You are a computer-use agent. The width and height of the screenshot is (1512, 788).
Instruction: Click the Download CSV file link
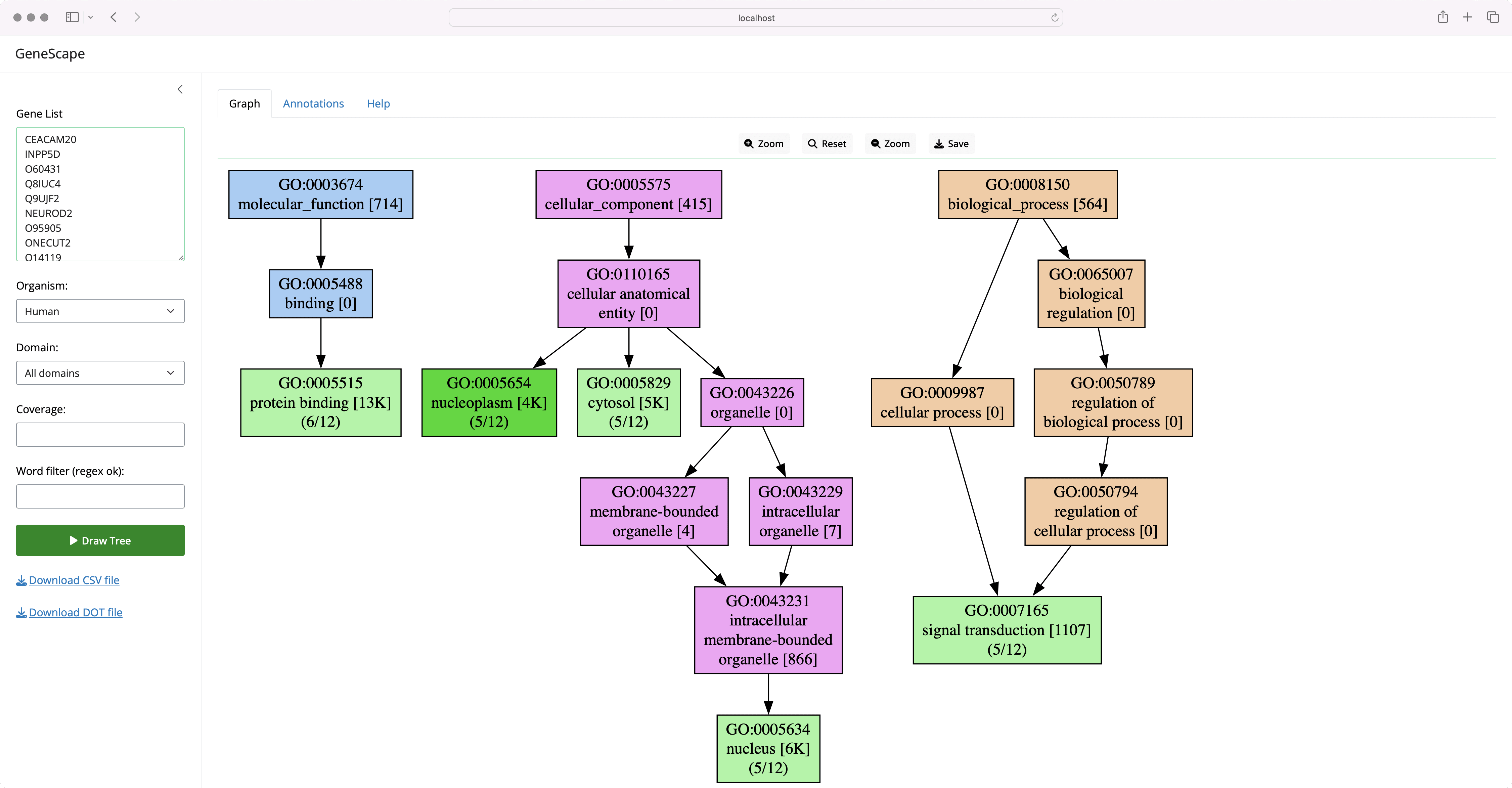coord(75,580)
